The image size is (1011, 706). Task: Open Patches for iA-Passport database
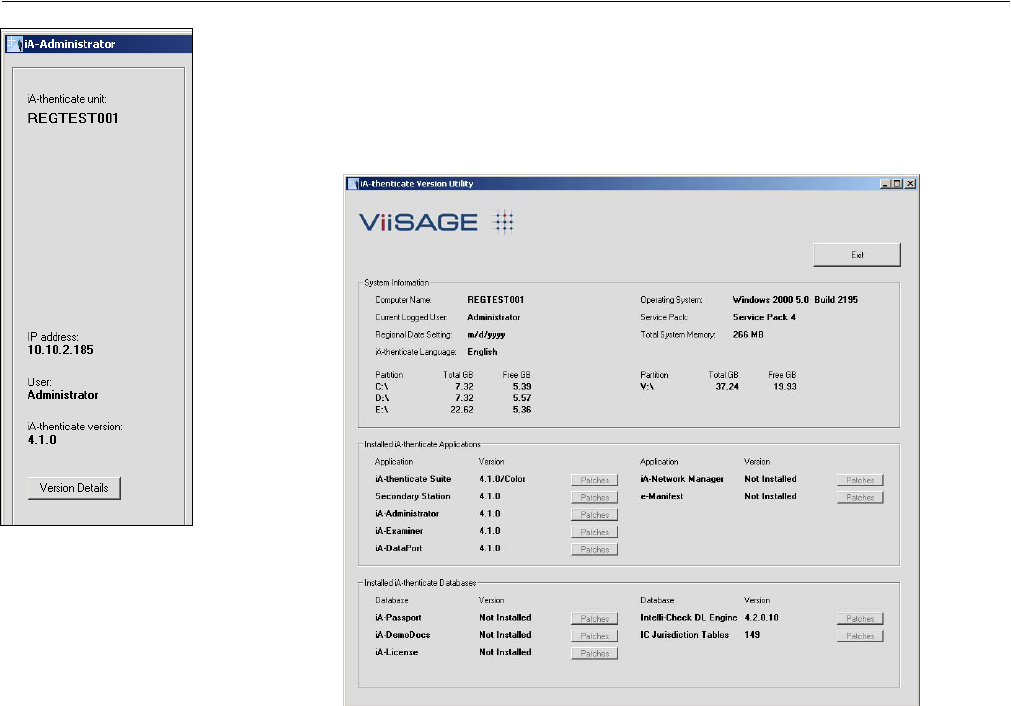click(594, 618)
